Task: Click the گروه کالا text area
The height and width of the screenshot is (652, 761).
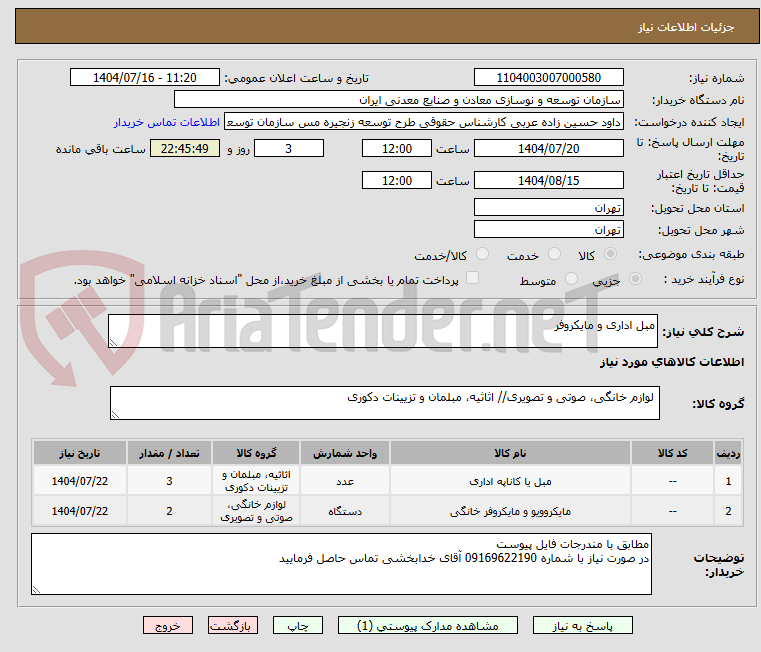Action: 384,403
